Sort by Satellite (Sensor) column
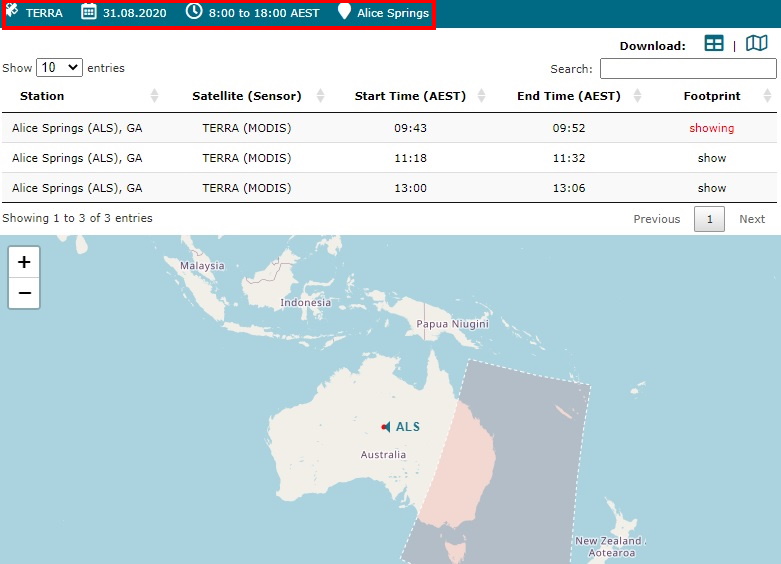 pos(246,96)
